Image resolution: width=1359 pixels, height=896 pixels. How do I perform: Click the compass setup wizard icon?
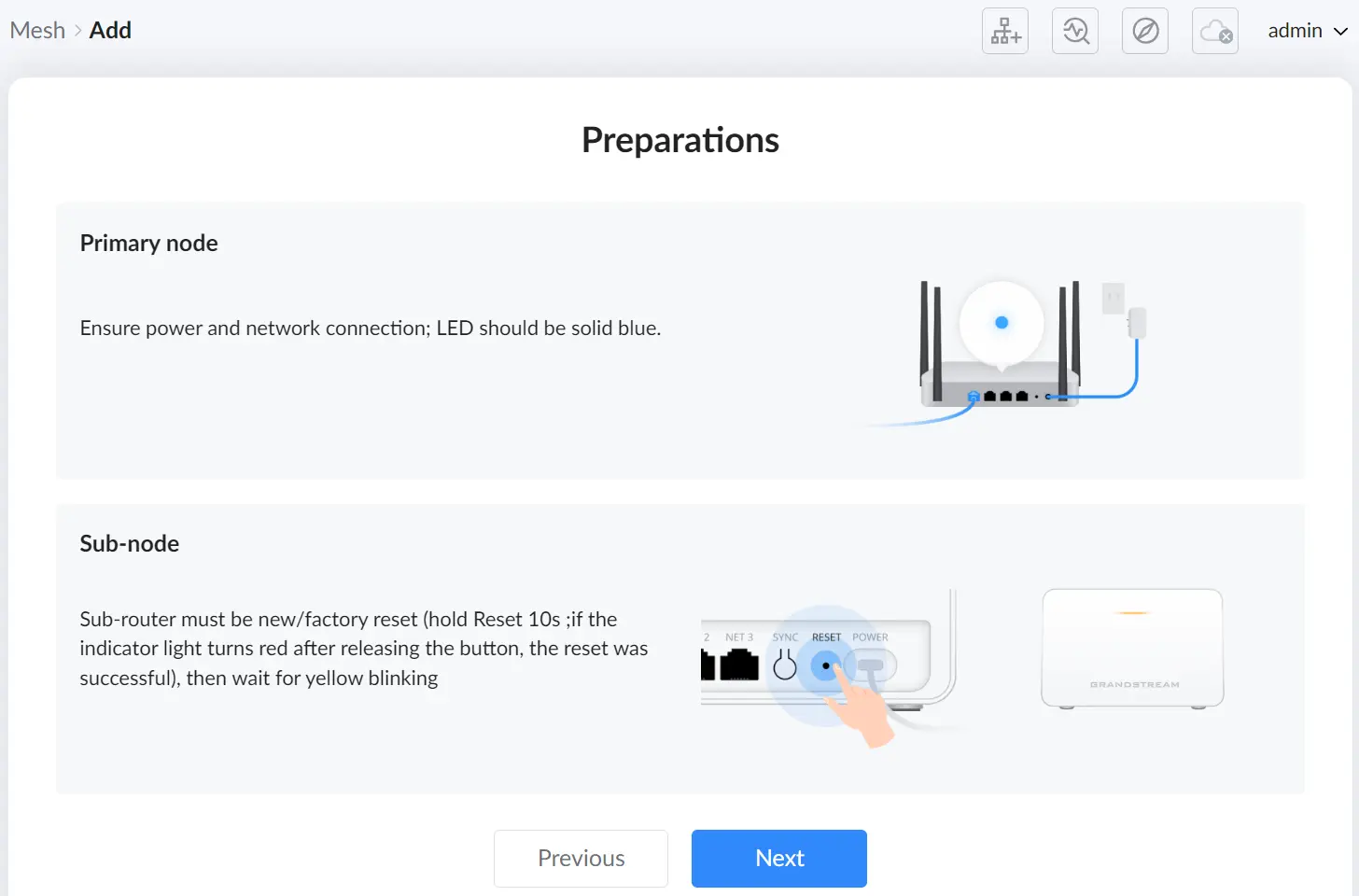coord(1145,31)
